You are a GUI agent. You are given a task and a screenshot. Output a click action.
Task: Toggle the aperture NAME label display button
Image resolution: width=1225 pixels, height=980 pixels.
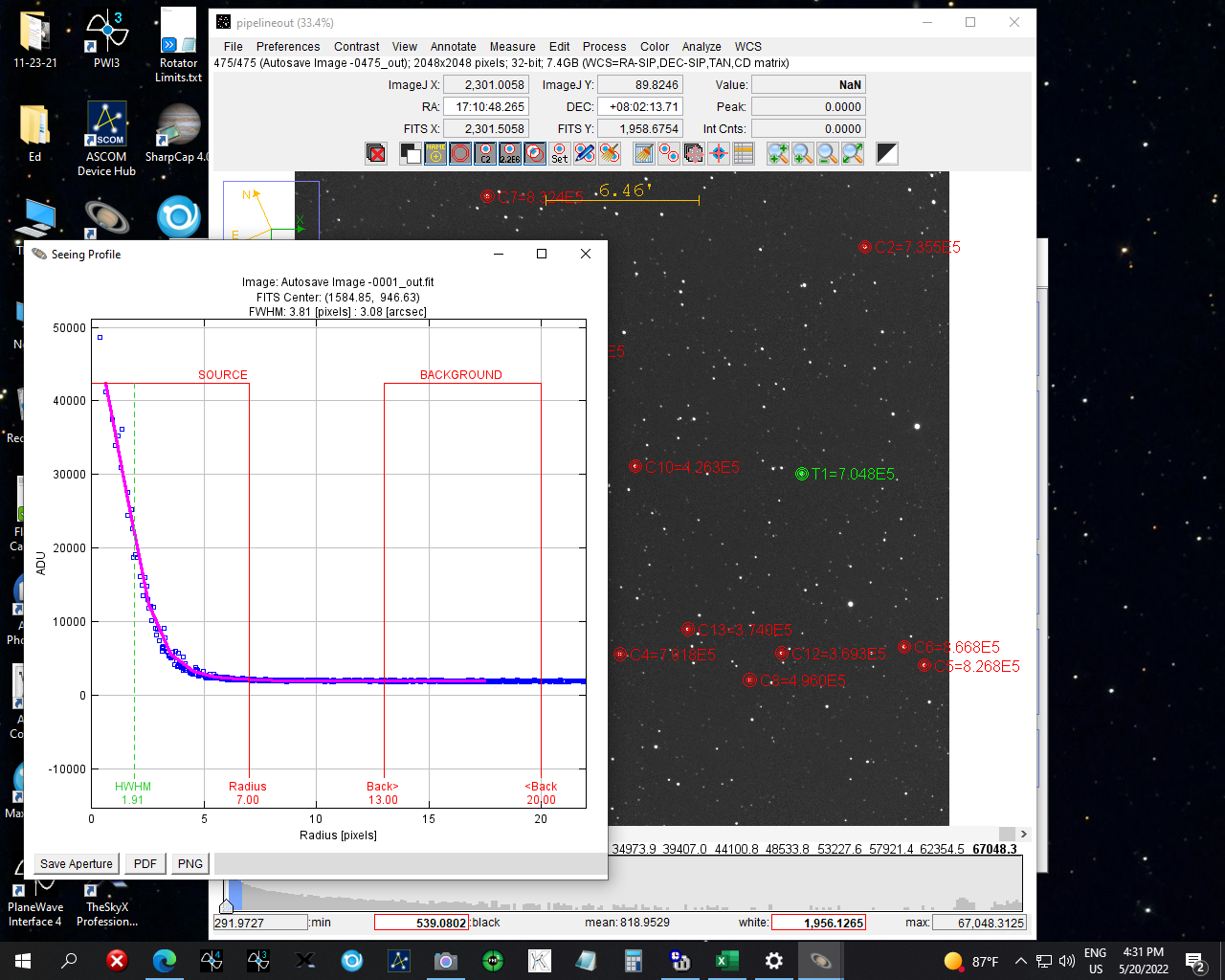pos(435,153)
